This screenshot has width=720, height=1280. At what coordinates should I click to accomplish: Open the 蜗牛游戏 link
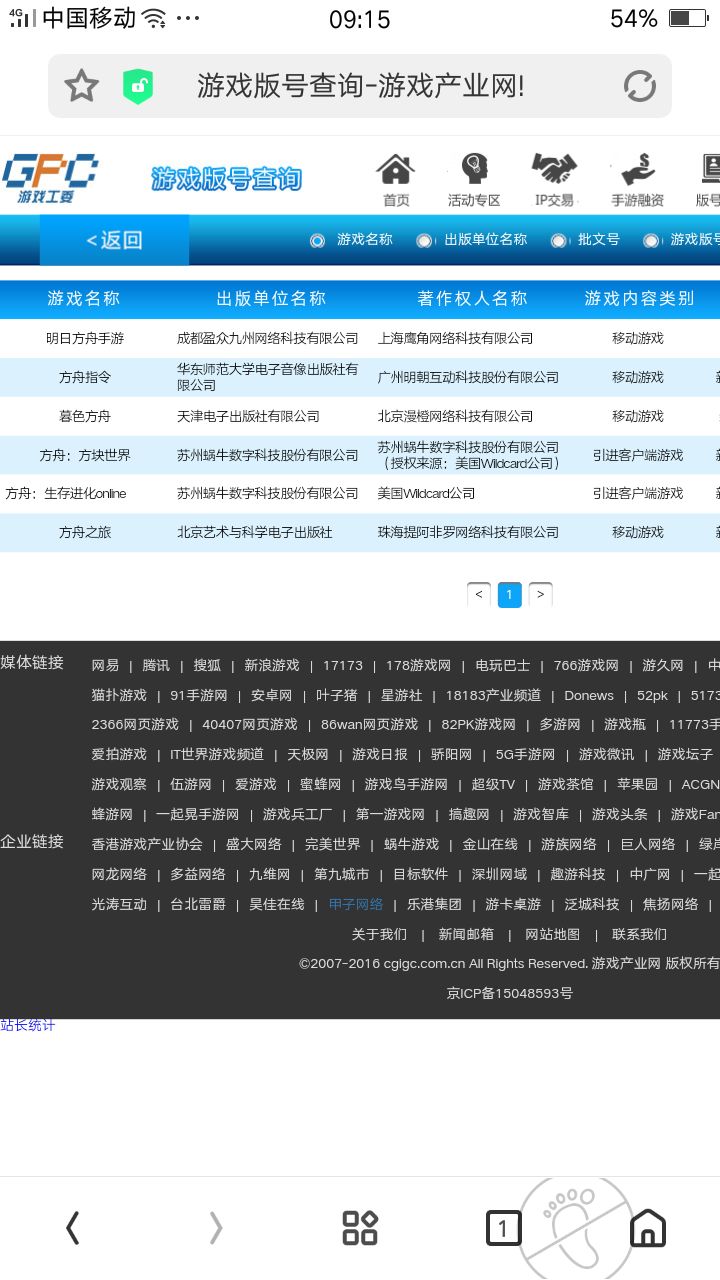[x=412, y=844]
